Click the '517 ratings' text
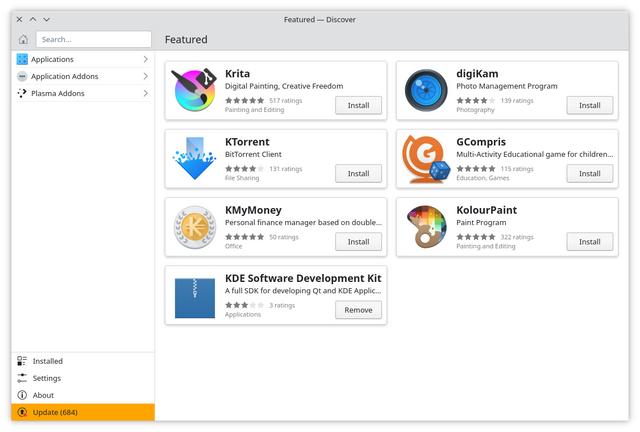Image resolution: width=640 pixels, height=432 pixels. coord(286,100)
